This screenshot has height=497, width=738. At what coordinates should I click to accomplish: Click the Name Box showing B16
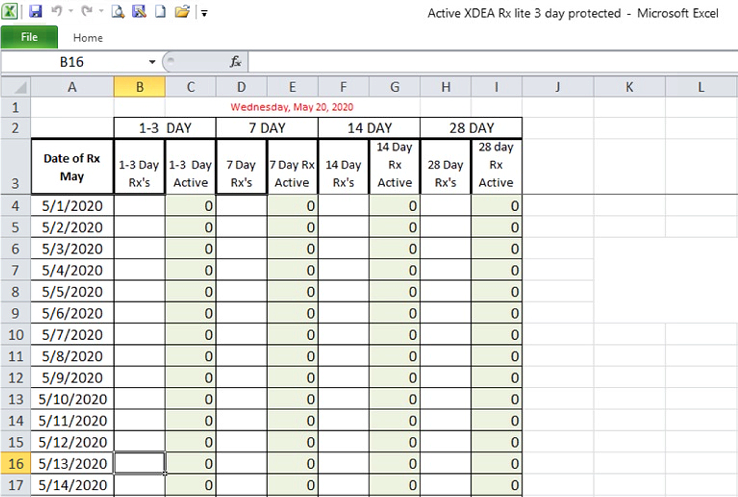pyautogui.click(x=72, y=62)
